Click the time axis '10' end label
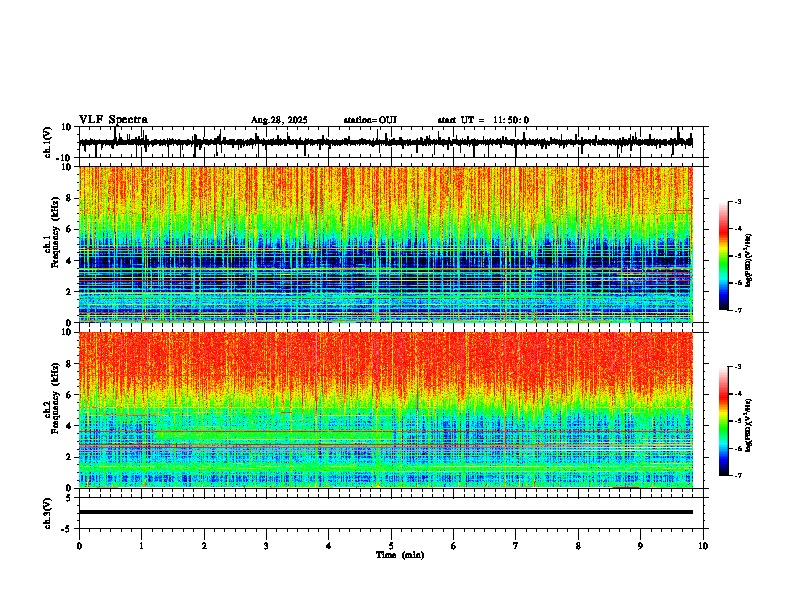The width and height of the screenshot is (792, 612). [x=703, y=546]
